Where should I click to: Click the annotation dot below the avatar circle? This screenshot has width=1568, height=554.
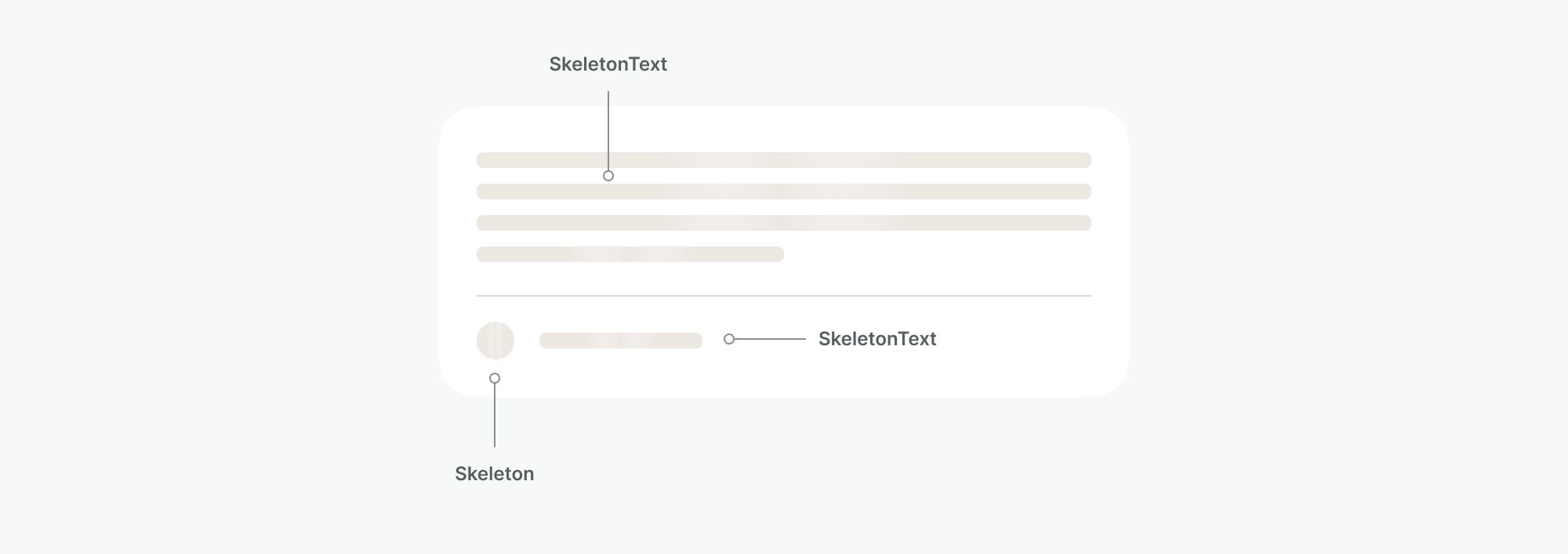point(495,378)
